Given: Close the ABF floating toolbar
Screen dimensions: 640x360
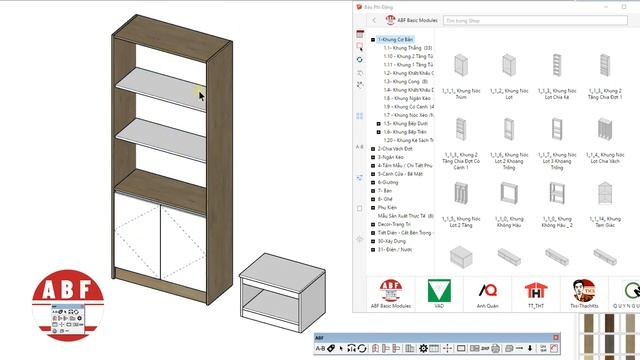Looking at the screenshot, I should click(x=556, y=338).
